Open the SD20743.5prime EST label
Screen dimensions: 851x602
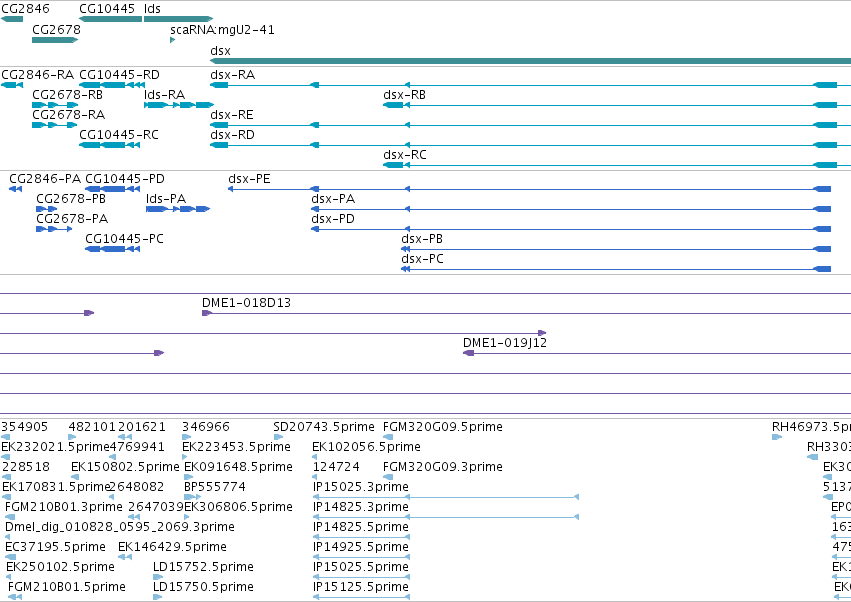(x=323, y=427)
